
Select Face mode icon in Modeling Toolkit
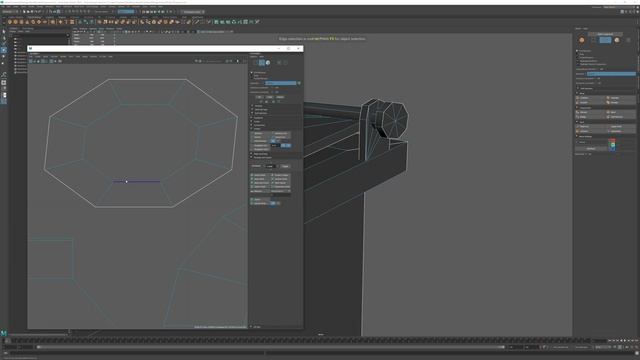coord(617,40)
